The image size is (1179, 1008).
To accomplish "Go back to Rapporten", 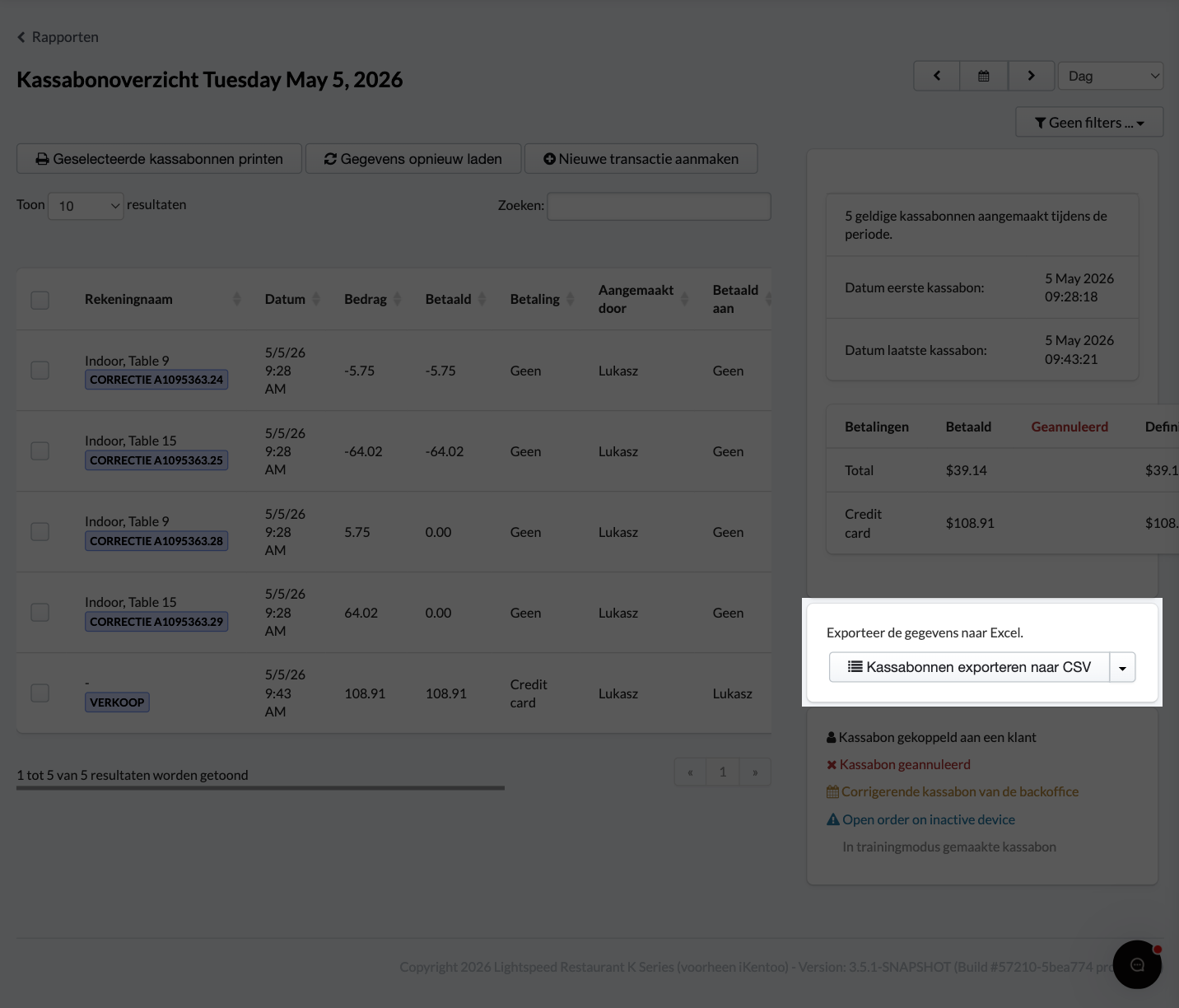I will coord(58,37).
